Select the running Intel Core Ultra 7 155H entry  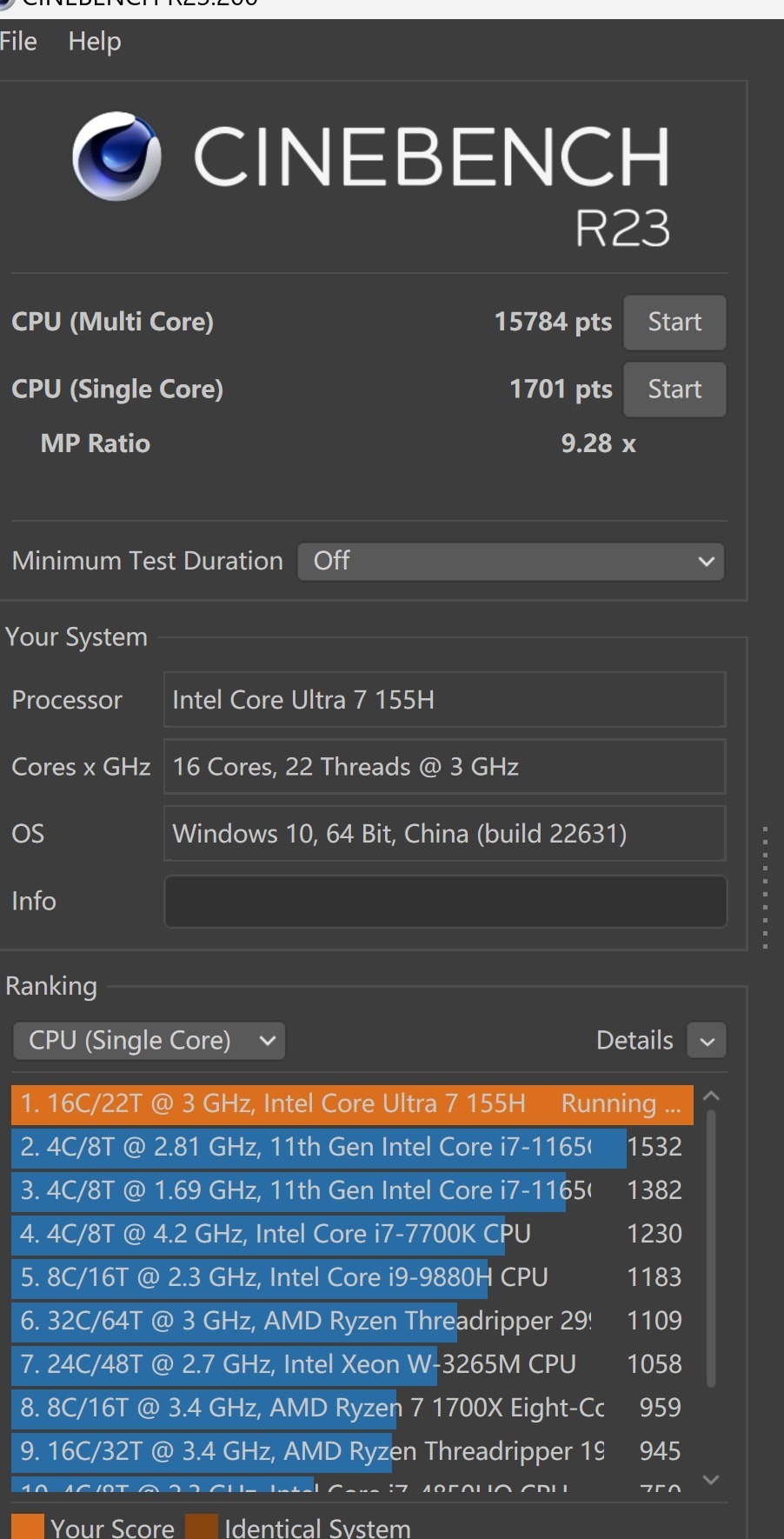click(x=348, y=1103)
